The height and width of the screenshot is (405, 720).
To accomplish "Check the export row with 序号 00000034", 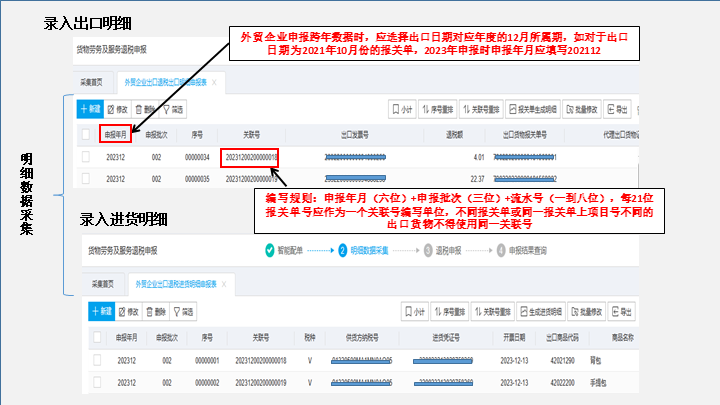I will [86, 157].
